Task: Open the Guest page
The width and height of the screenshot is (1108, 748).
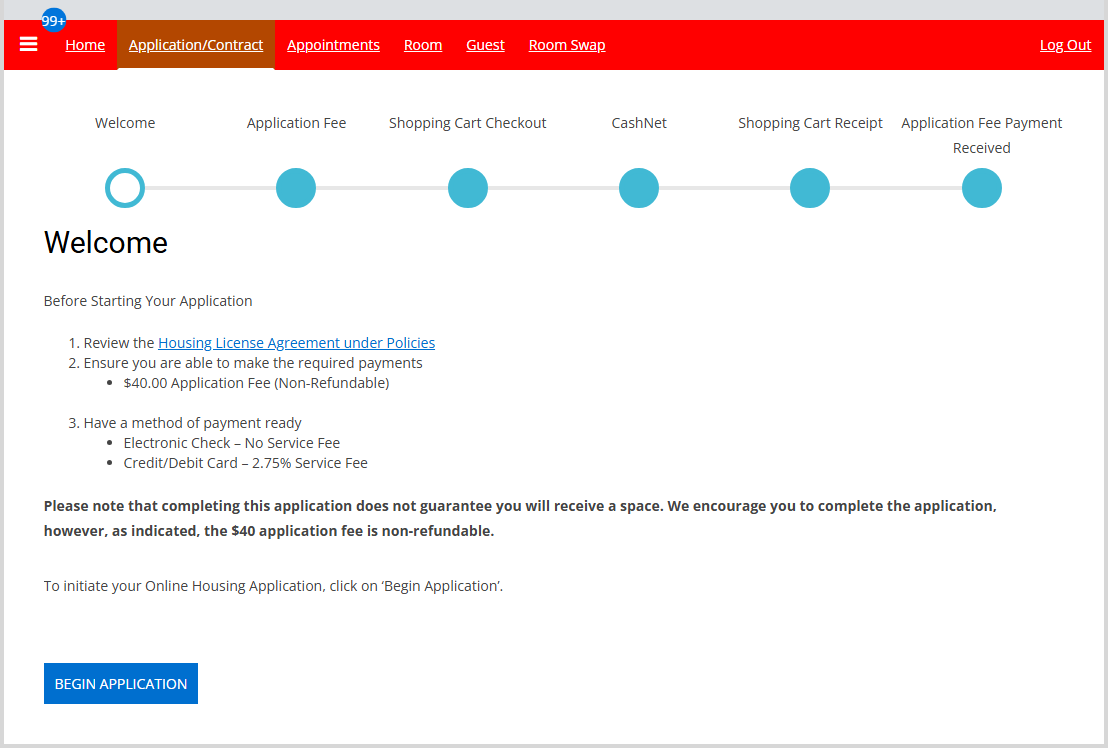Action: click(x=485, y=44)
